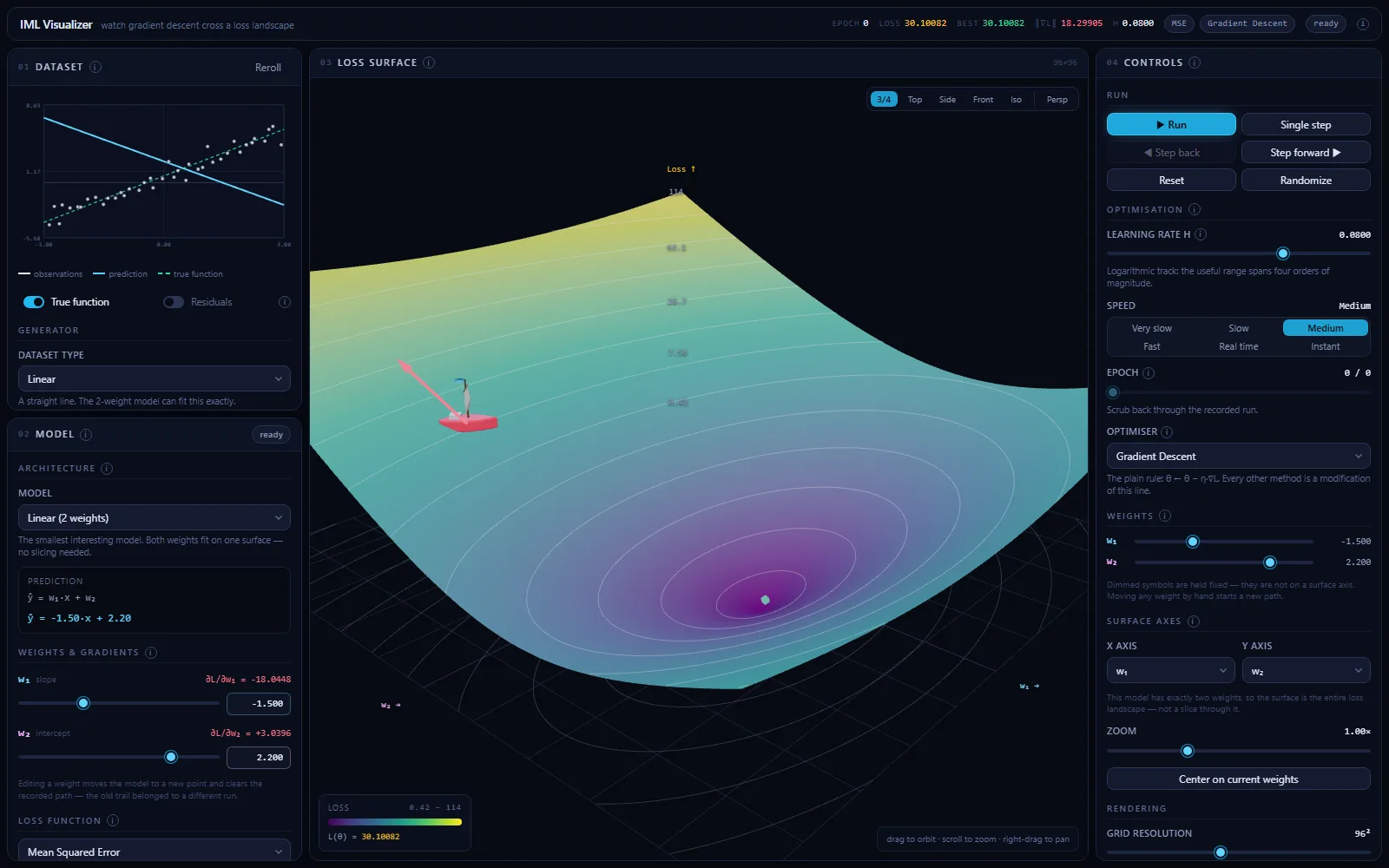This screenshot has height=868, width=1389.
Task: Click minimum point marker on surface
Action: tap(765, 600)
